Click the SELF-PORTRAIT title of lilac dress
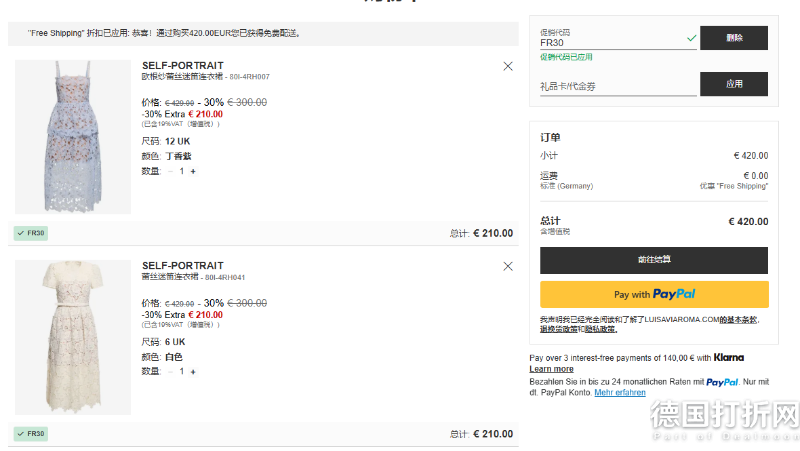This screenshot has width=800, height=451. tap(183, 66)
